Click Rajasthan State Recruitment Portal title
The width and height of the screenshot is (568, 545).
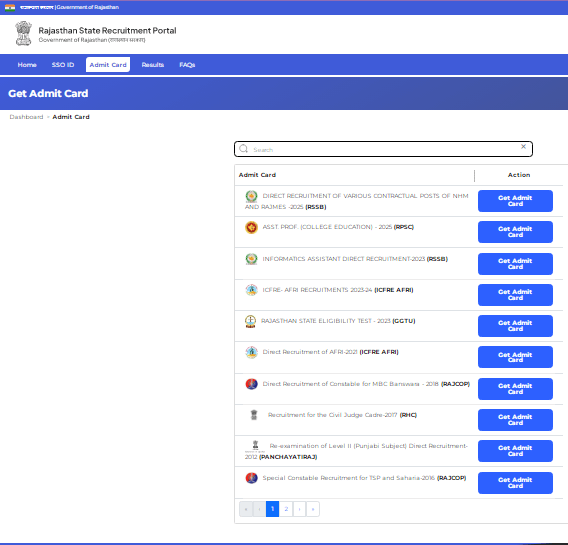[107, 31]
